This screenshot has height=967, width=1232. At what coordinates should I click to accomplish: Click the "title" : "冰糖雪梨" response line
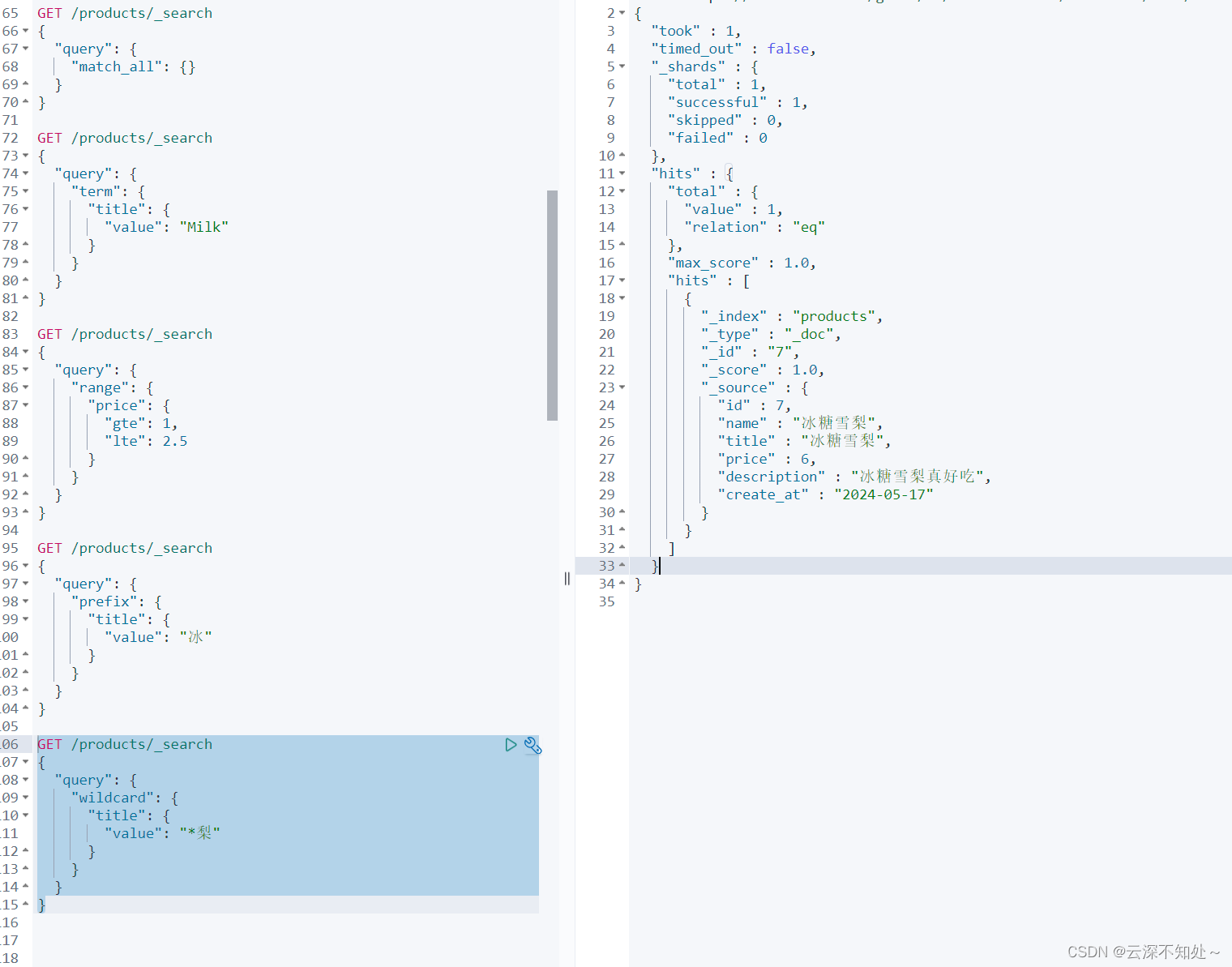click(804, 441)
